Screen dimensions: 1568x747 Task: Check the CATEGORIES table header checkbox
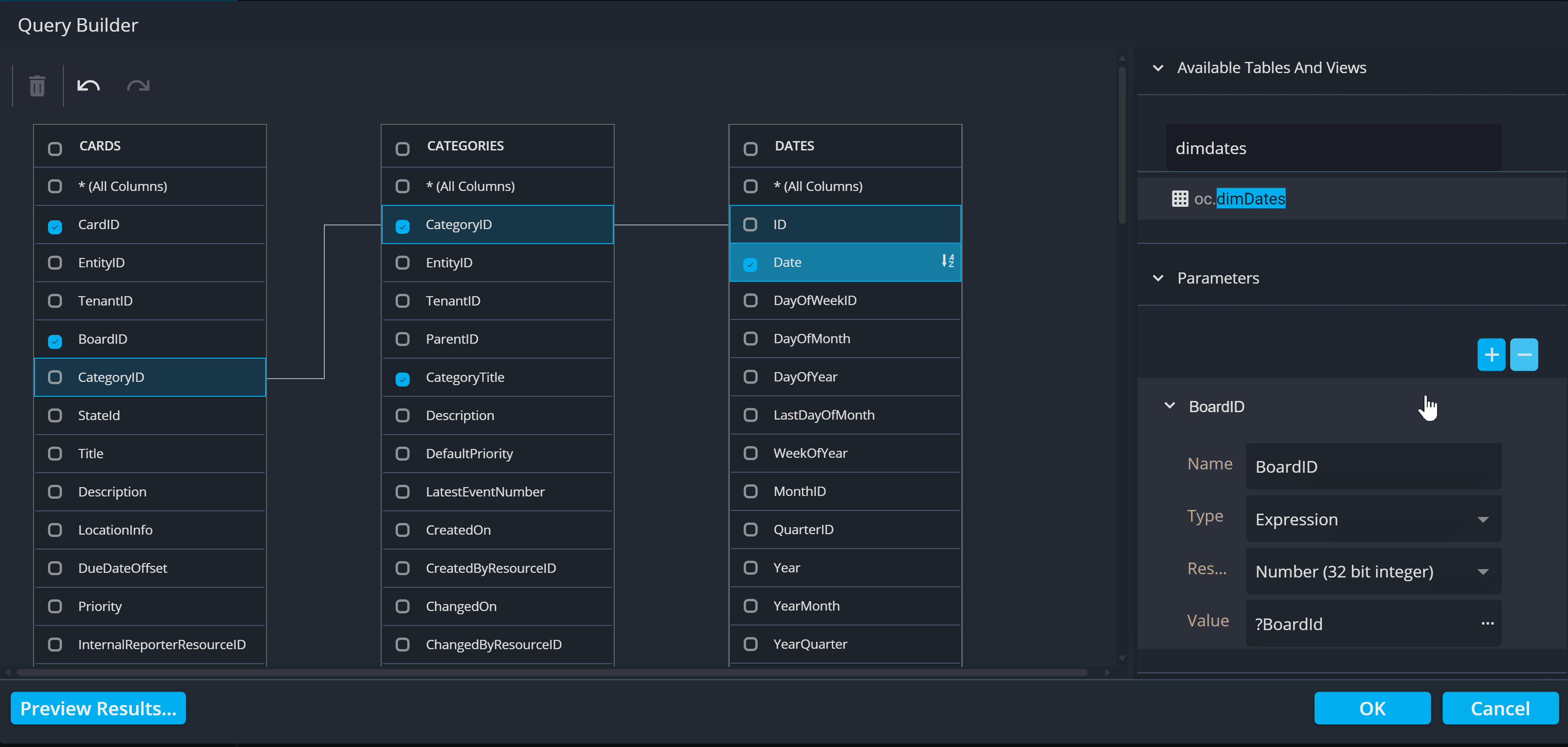tap(402, 149)
